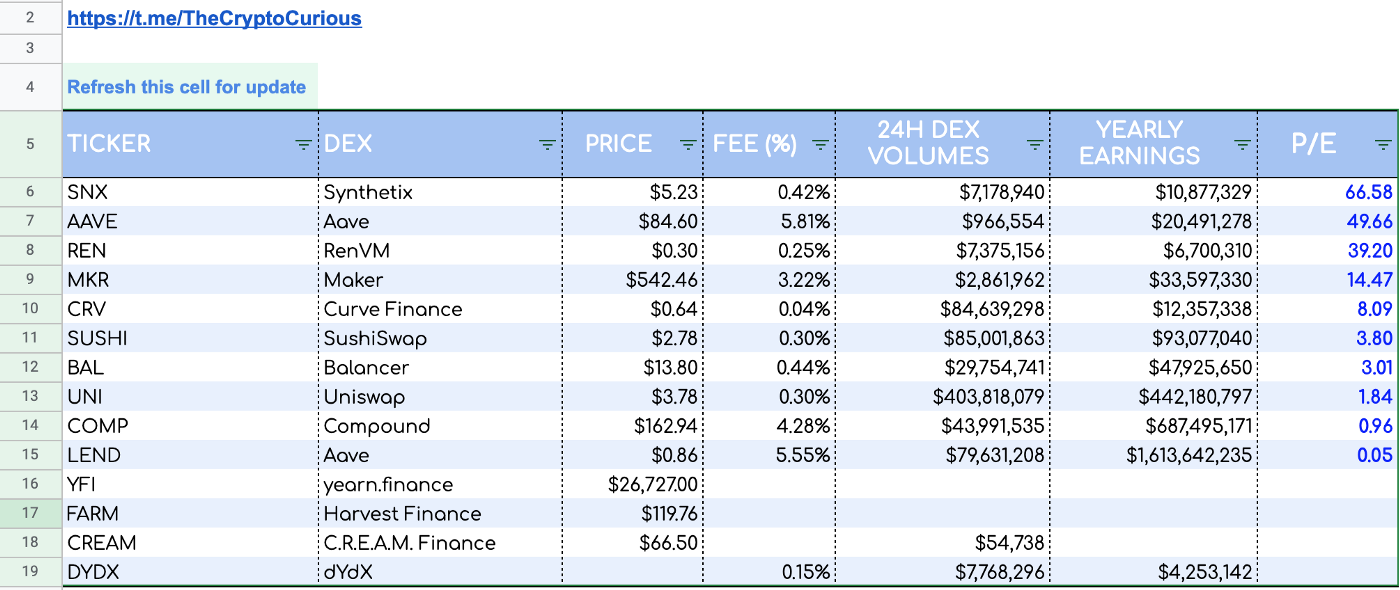Select the FARM ticker cell
Viewport: 1400px width, 590px height.
190,514
